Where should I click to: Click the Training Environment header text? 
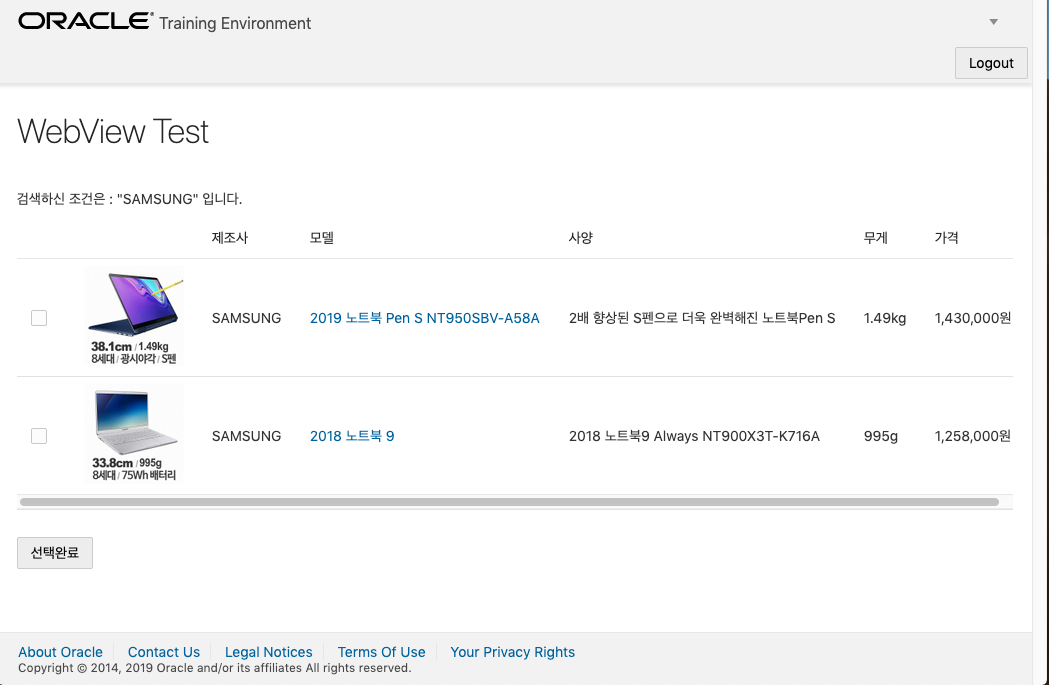tap(235, 23)
